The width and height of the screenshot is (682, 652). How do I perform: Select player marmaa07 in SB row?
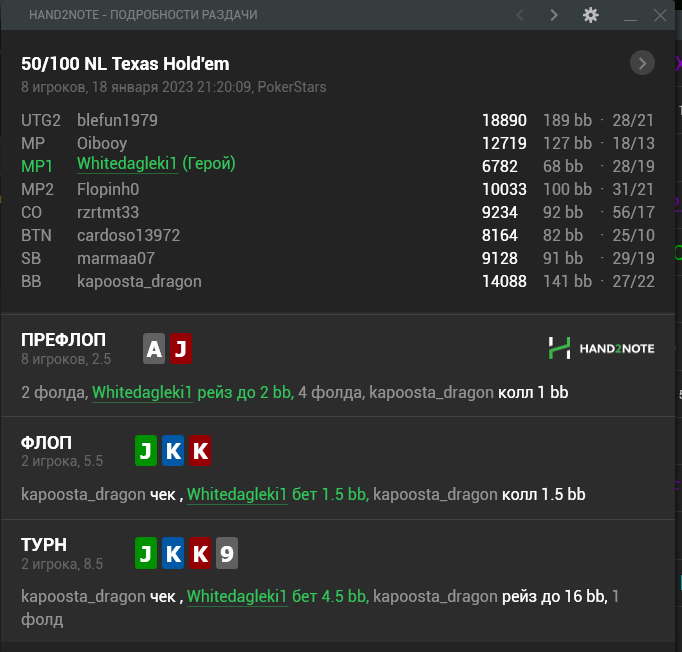(x=116, y=259)
